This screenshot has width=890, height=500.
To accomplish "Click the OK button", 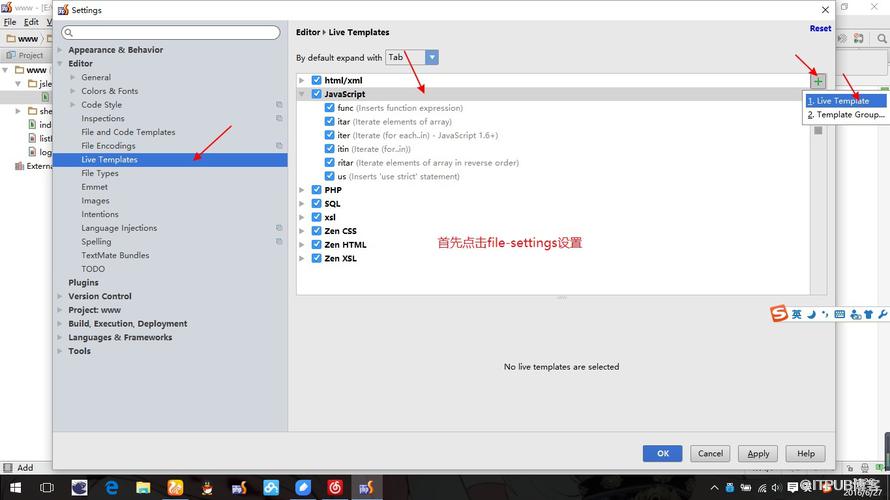I will pos(662,453).
